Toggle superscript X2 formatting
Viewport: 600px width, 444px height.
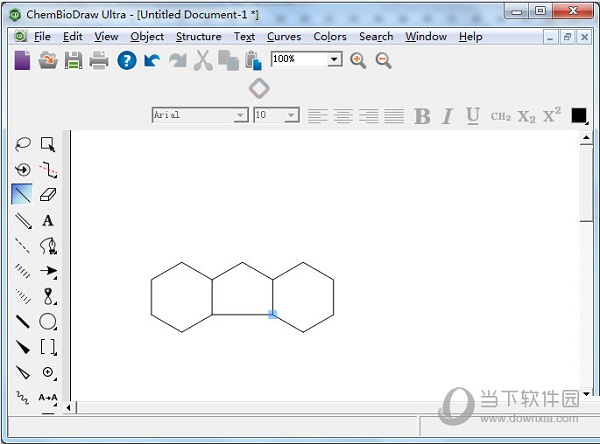pos(552,115)
